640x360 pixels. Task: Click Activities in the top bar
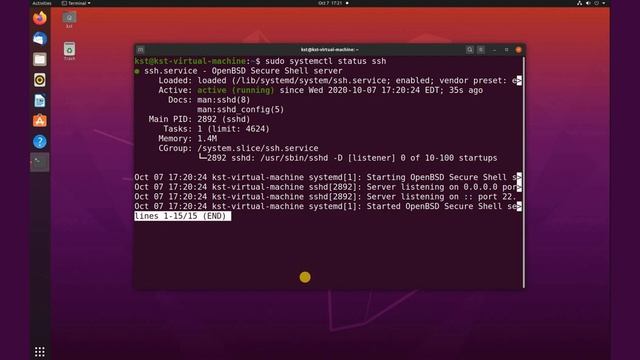(42, 3)
